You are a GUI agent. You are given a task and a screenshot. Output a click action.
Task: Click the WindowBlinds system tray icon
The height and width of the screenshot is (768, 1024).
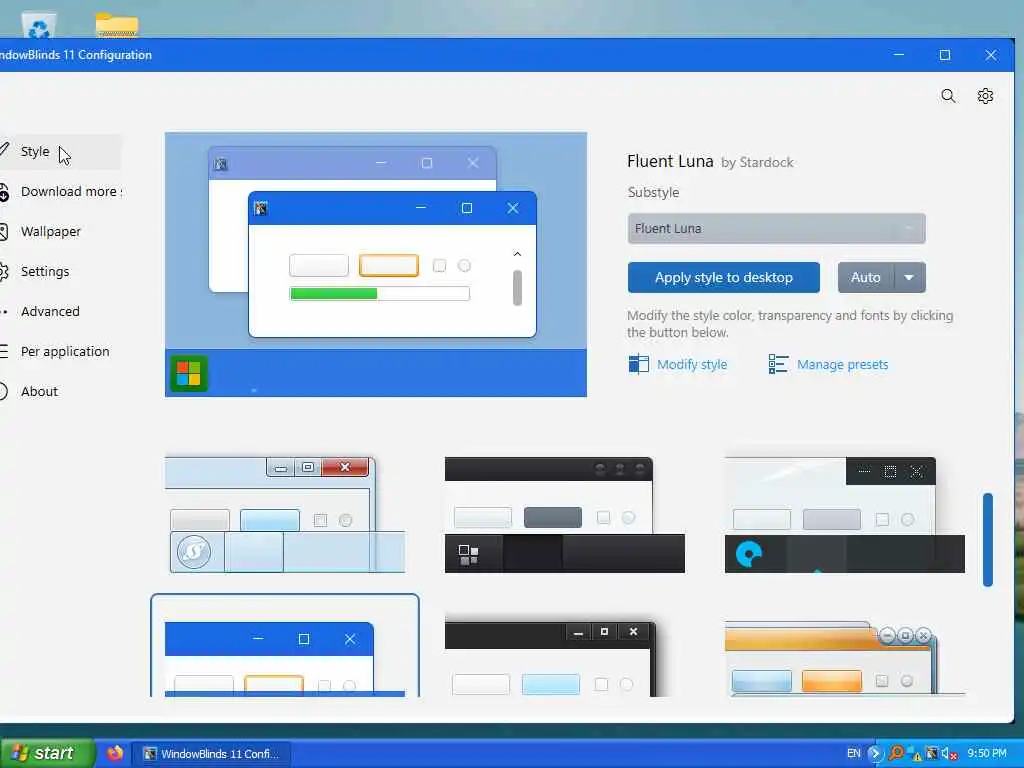pyautogui.click(x=932, y=754)
